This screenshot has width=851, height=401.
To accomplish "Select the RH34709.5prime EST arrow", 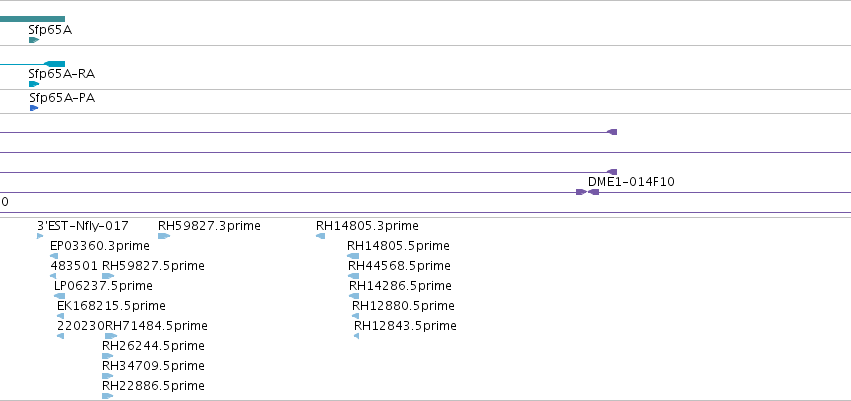I will (107, 376).
